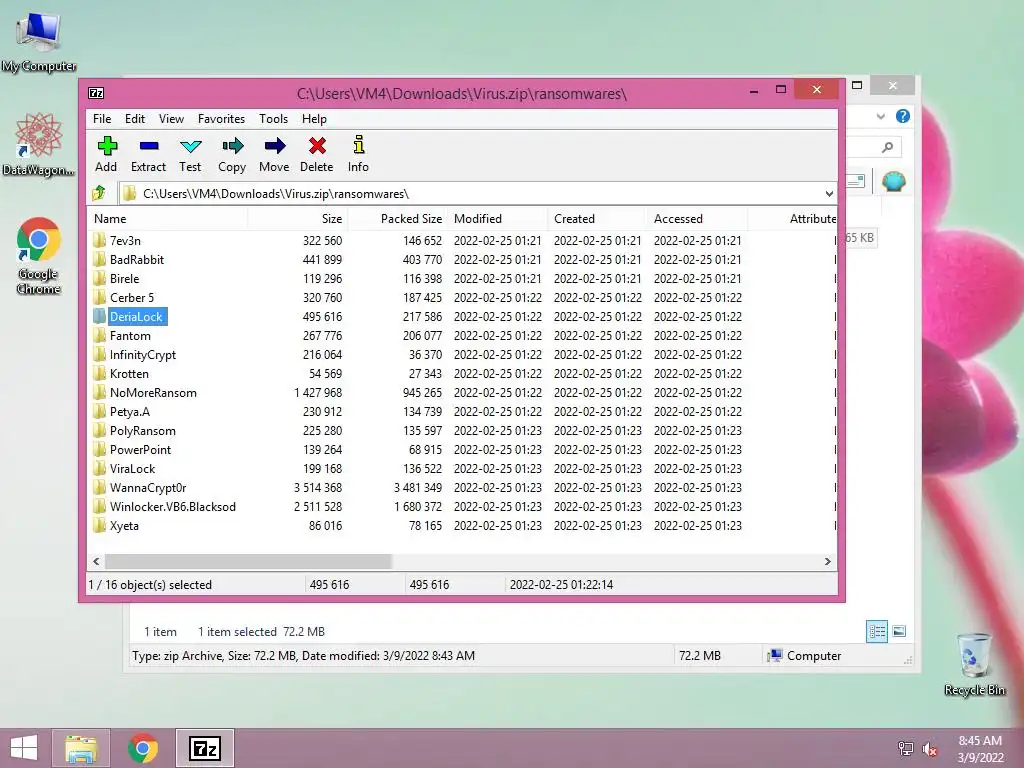
Task: Click Computer in Explorer status bar
Action: [805, 656]
